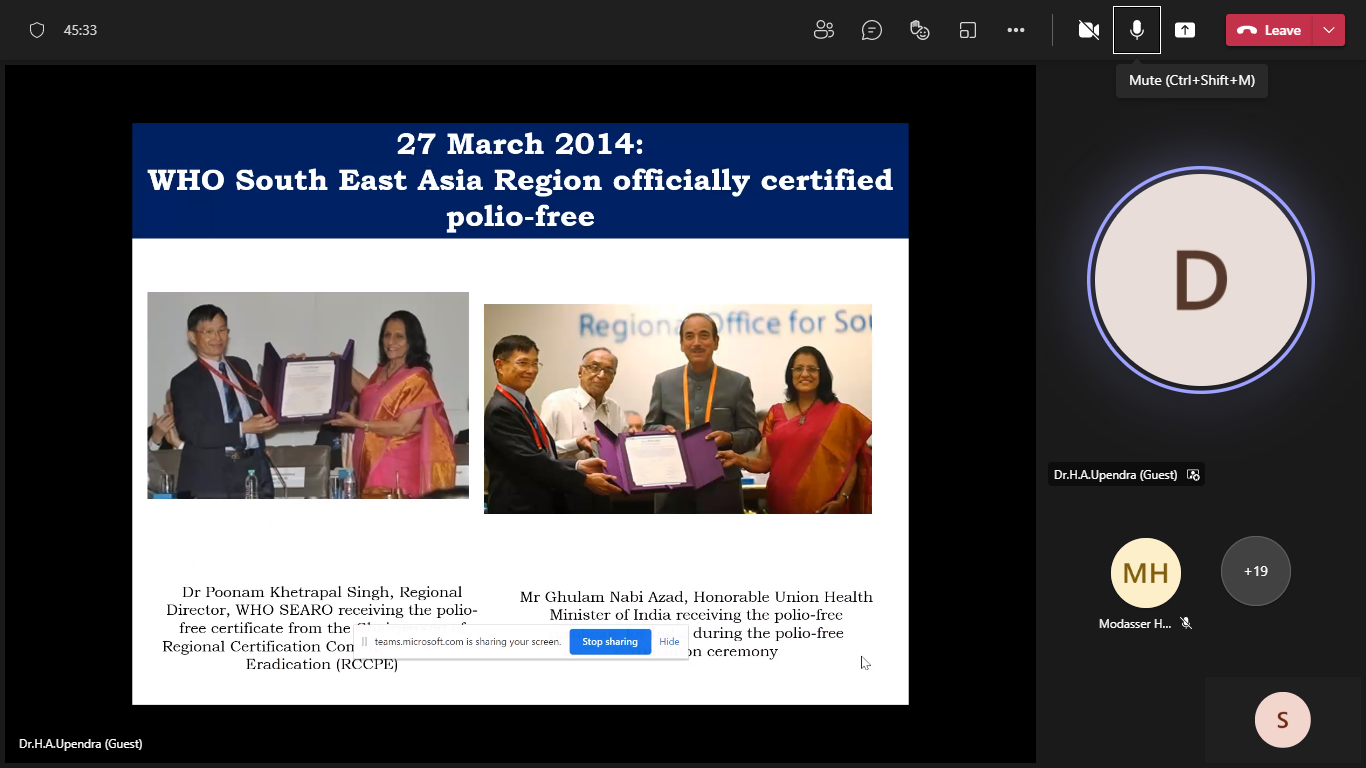Open the rooms icon in toolbar

pos(968,30)
